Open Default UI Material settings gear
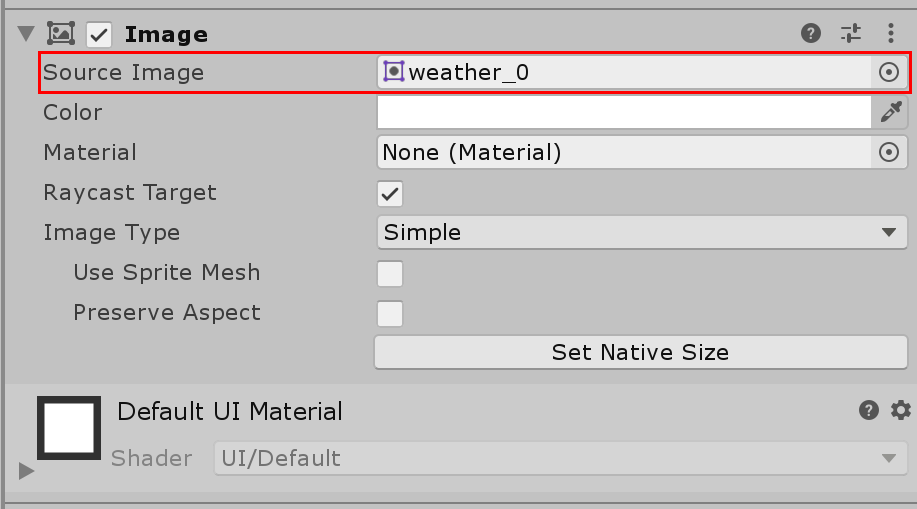Screen dimensions: 917x509 [x=901, y=410]
